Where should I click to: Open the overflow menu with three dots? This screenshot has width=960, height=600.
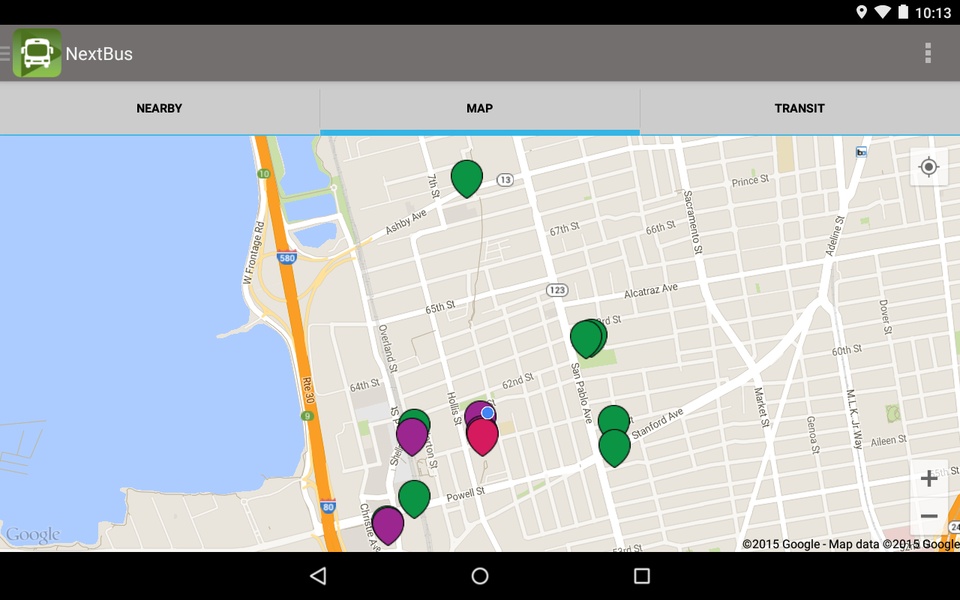(x=928, y=53)
